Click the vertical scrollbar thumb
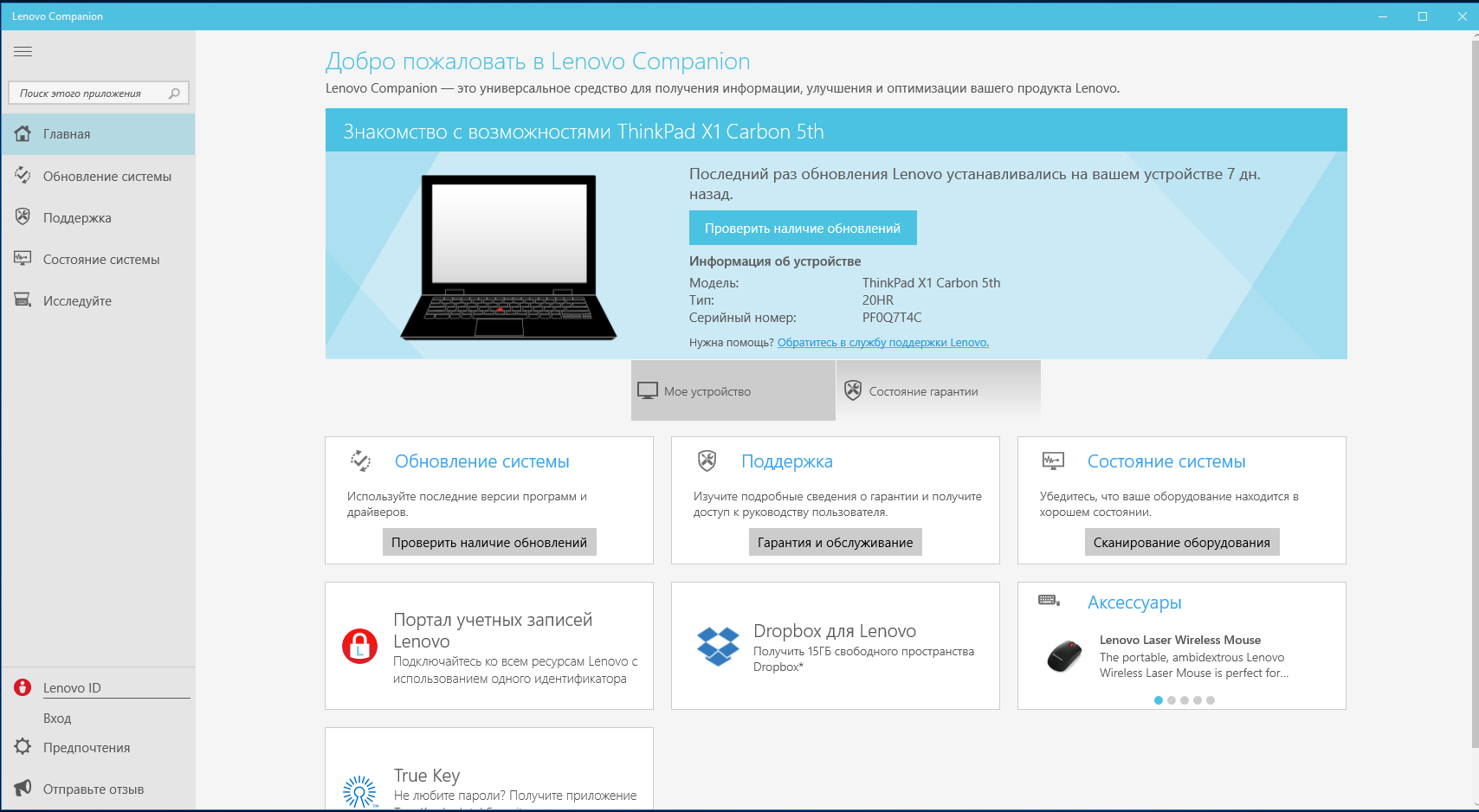Viewport: 1479px width, 812px height. click(1474, 394)
